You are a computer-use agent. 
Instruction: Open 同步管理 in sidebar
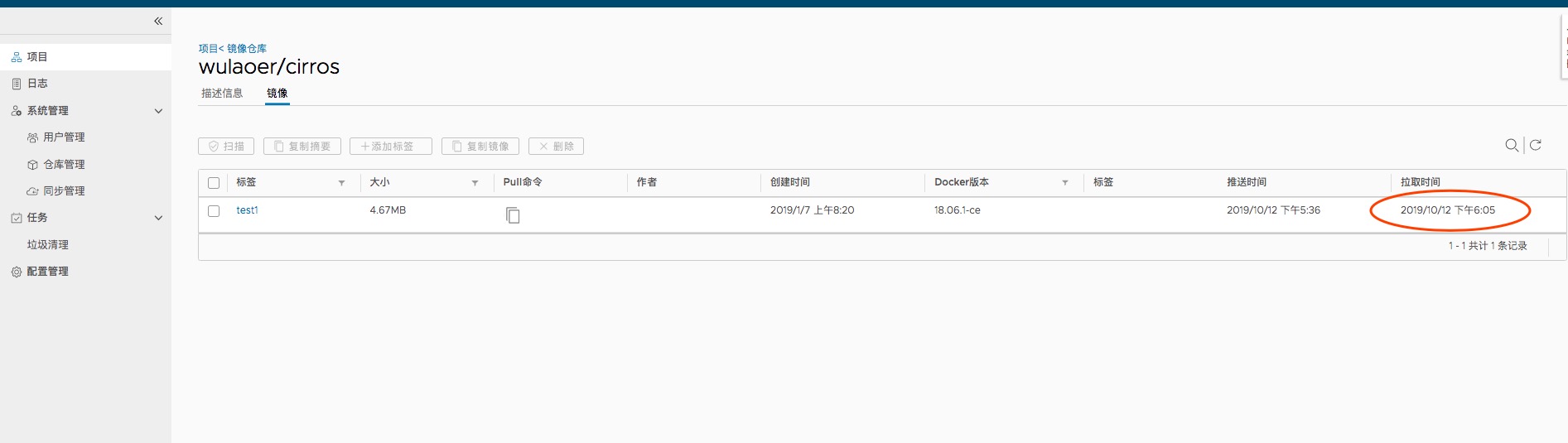64,191
